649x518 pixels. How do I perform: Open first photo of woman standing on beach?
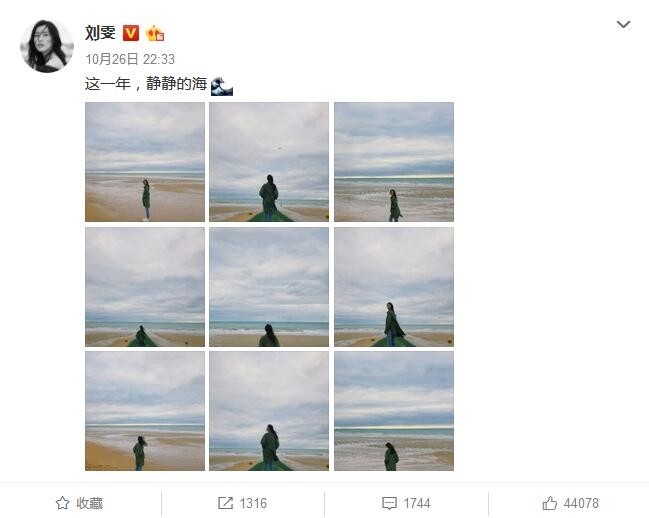145,162
